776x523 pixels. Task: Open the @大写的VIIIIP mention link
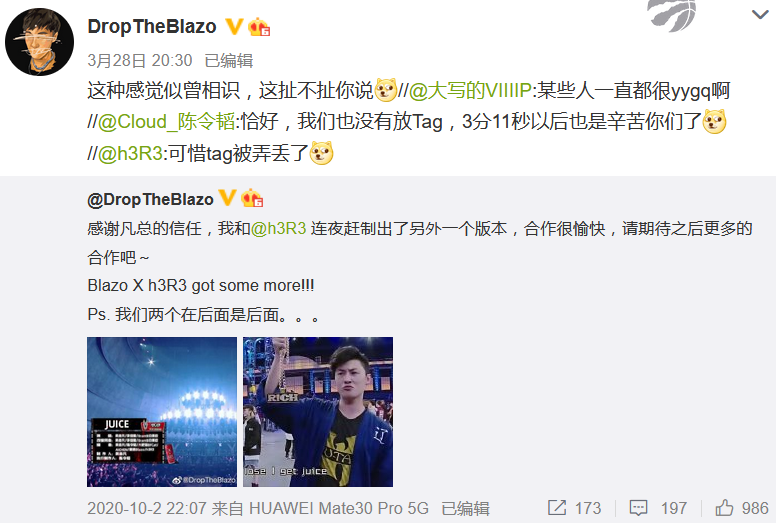point(470,91)
